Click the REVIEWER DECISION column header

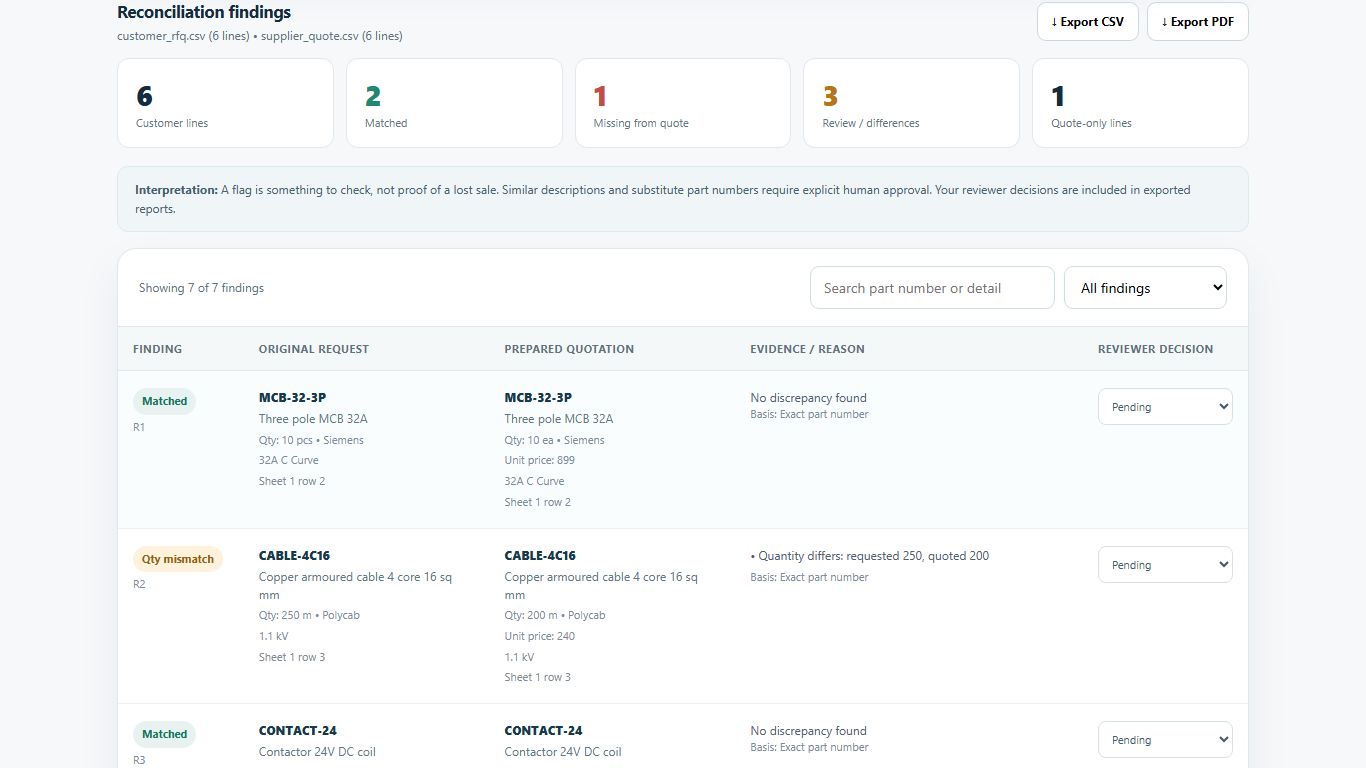(x=1155, y=349)
